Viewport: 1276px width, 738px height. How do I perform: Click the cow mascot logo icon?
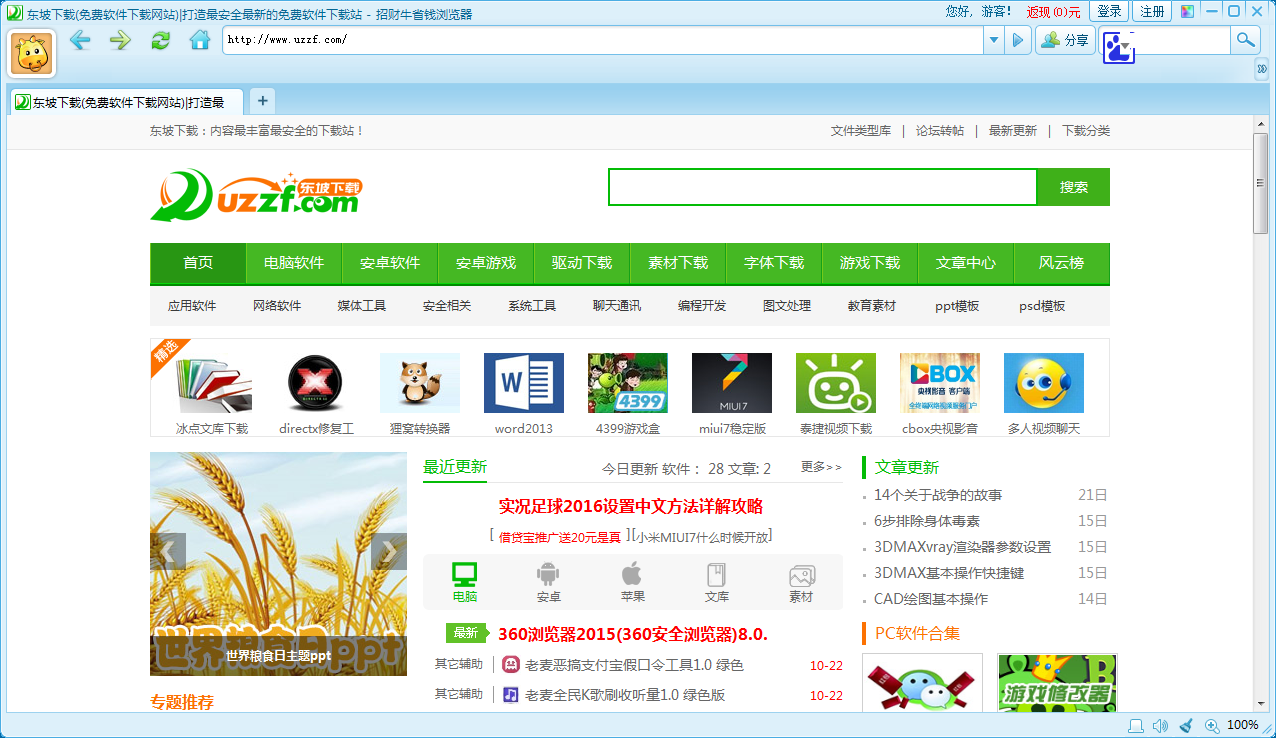(x=32, y=53)
